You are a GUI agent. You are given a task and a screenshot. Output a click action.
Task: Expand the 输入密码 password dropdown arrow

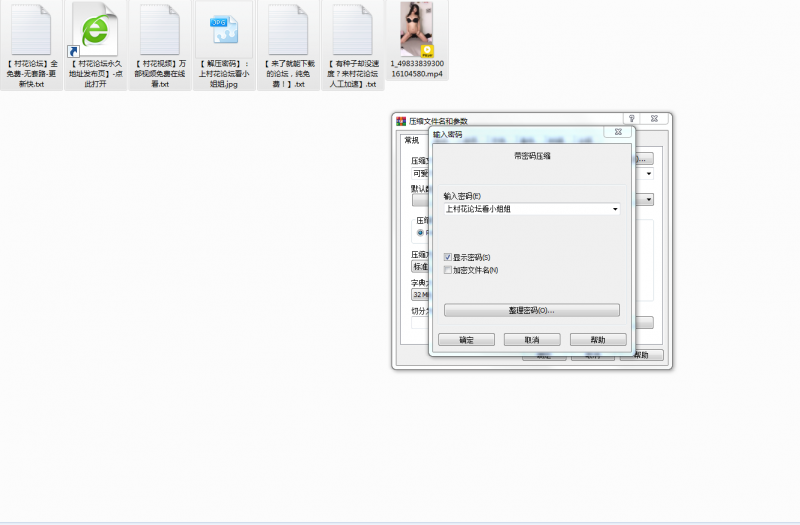click(x=614, y=209)
